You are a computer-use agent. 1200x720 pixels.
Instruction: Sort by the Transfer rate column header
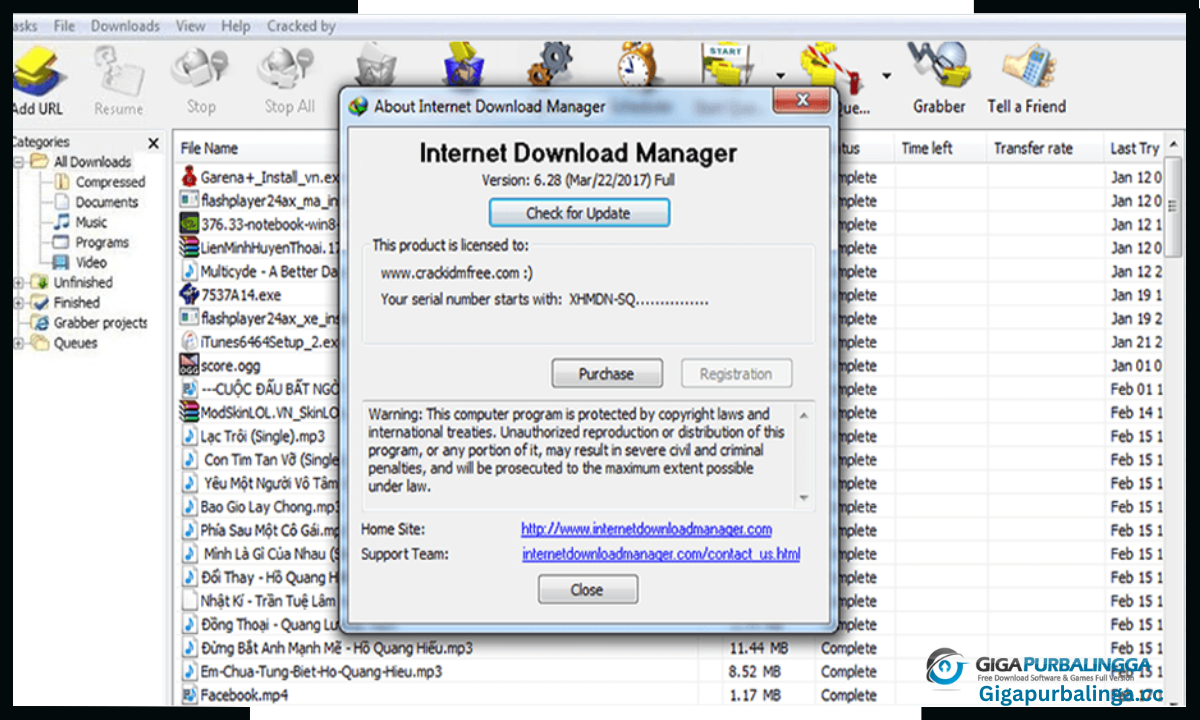[1033, 148]
